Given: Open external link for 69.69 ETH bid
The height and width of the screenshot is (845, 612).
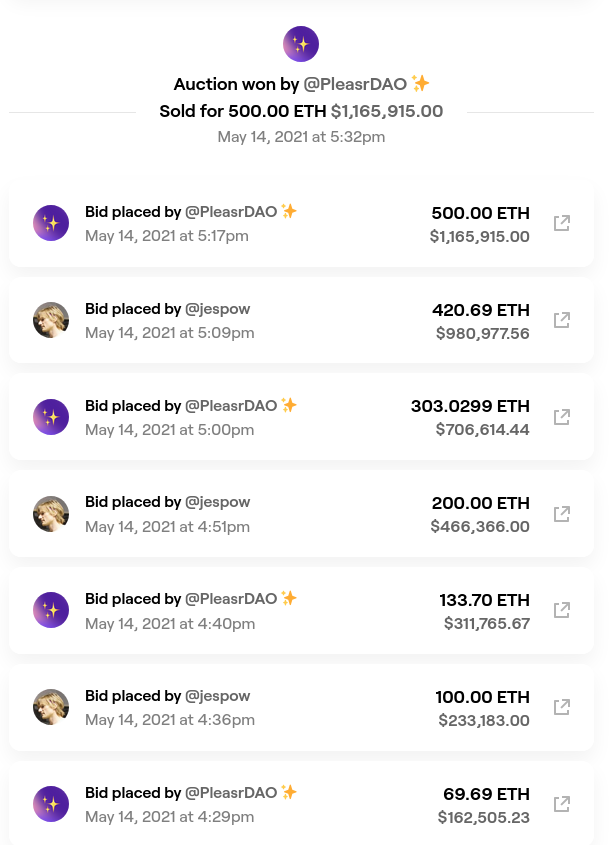Looking at the screenshot, I should (562, 804).
